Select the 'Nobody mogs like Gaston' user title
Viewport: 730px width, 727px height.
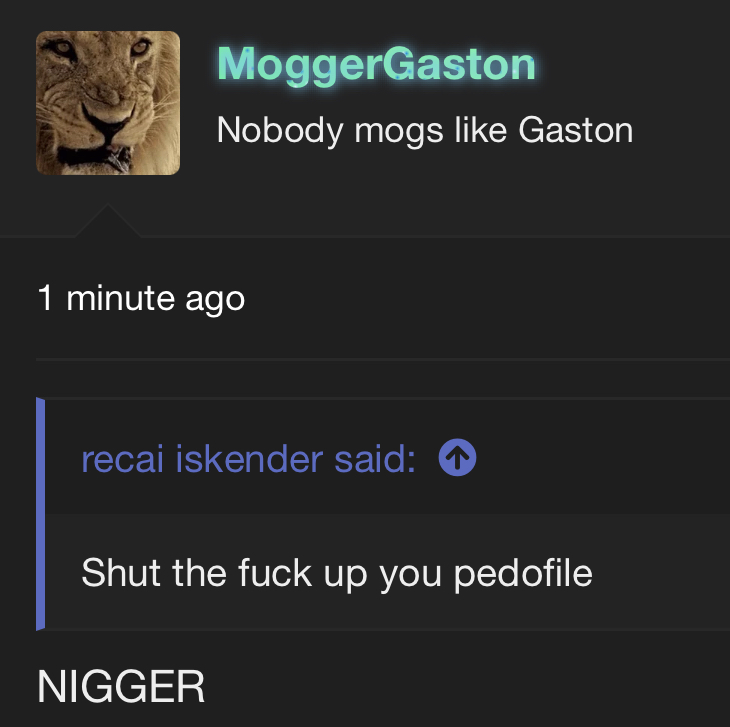tap(425, 131)
